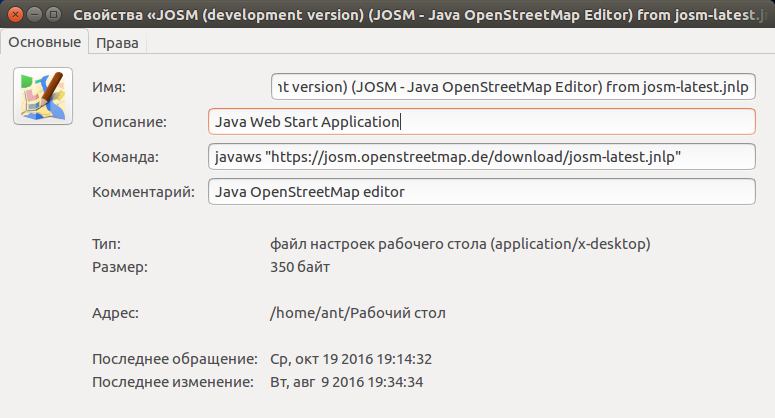This screenshot has width=775, height=418.
Task: Click the Комментарий: label
Action: click(143, 192)
